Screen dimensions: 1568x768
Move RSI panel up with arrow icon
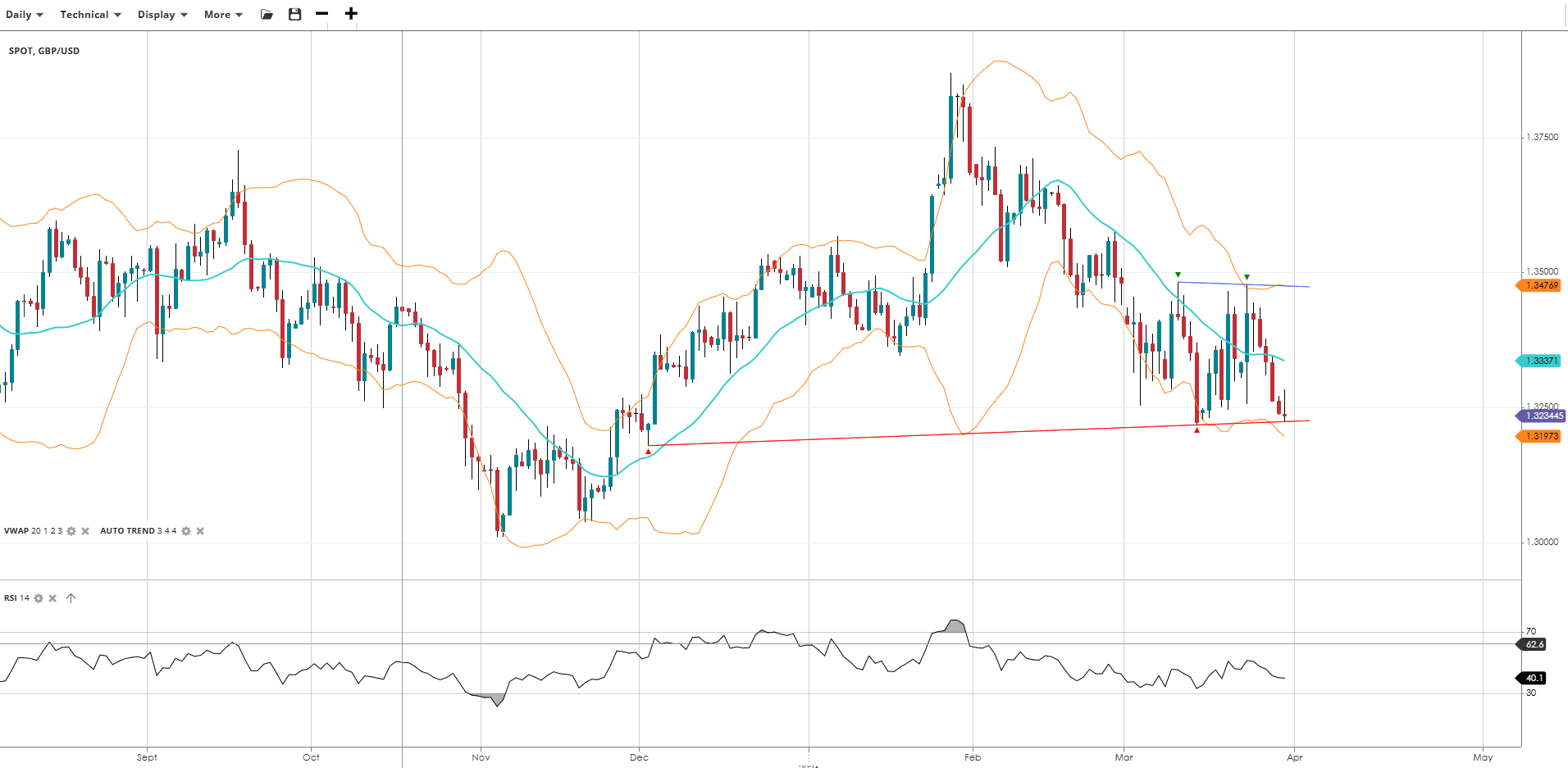click(71, 598)
